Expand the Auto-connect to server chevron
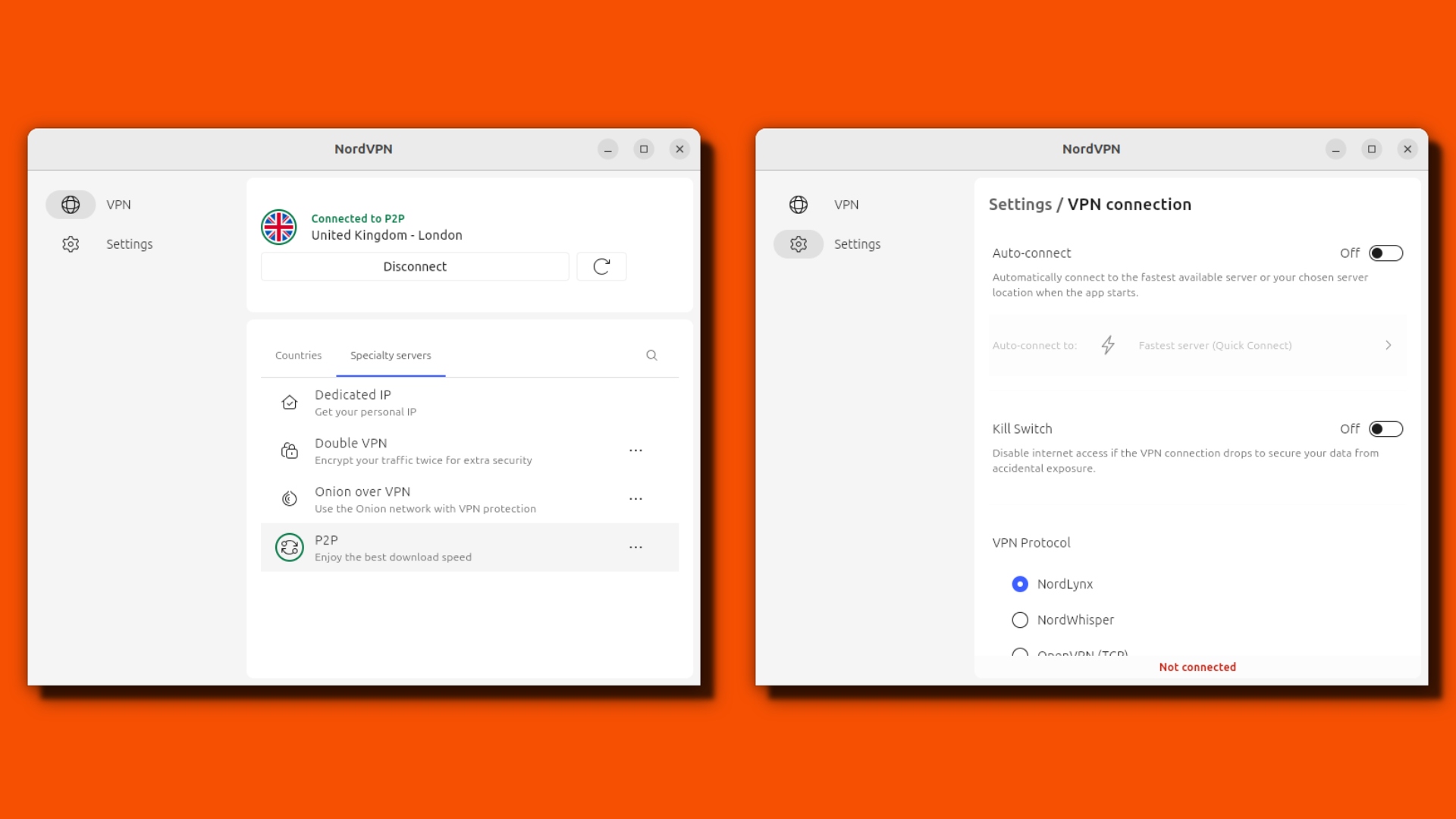 [1389, 345]
